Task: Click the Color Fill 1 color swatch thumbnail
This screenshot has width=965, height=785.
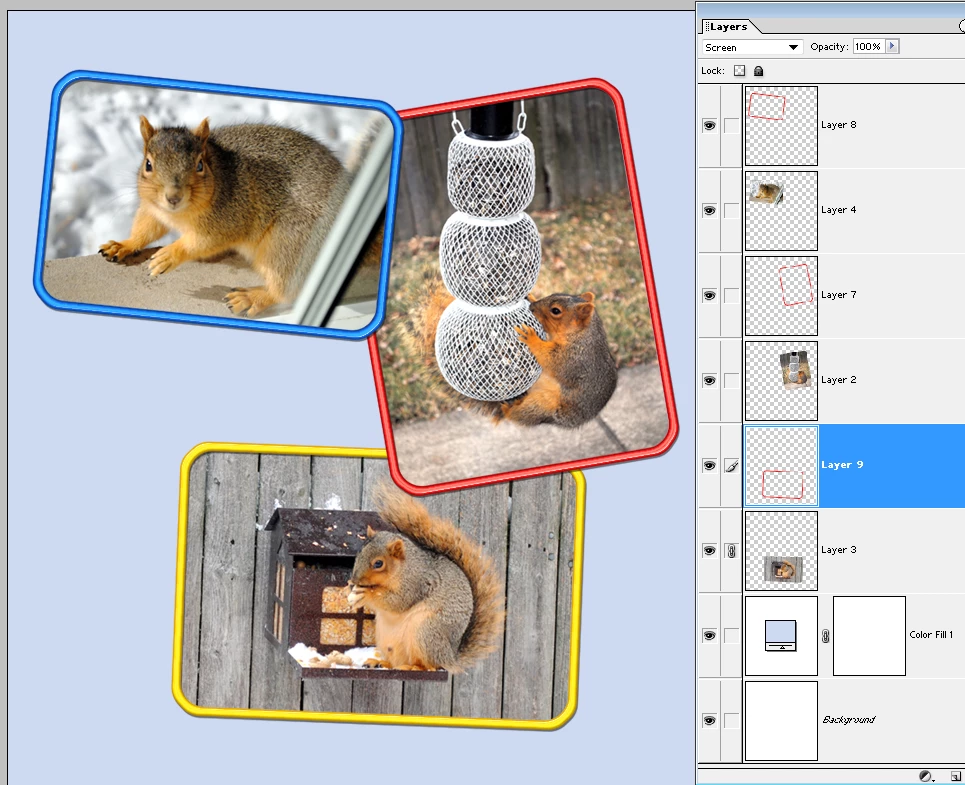Action: (782, 636)
